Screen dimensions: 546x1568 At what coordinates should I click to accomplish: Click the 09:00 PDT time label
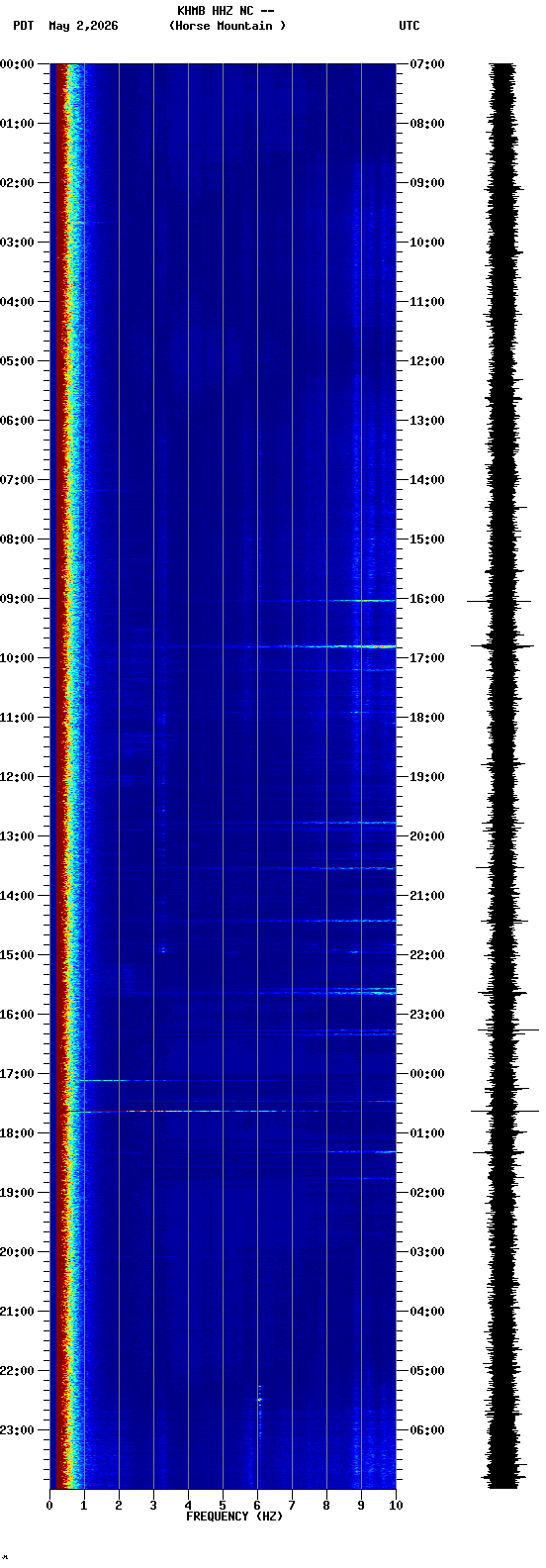[17, 599]
